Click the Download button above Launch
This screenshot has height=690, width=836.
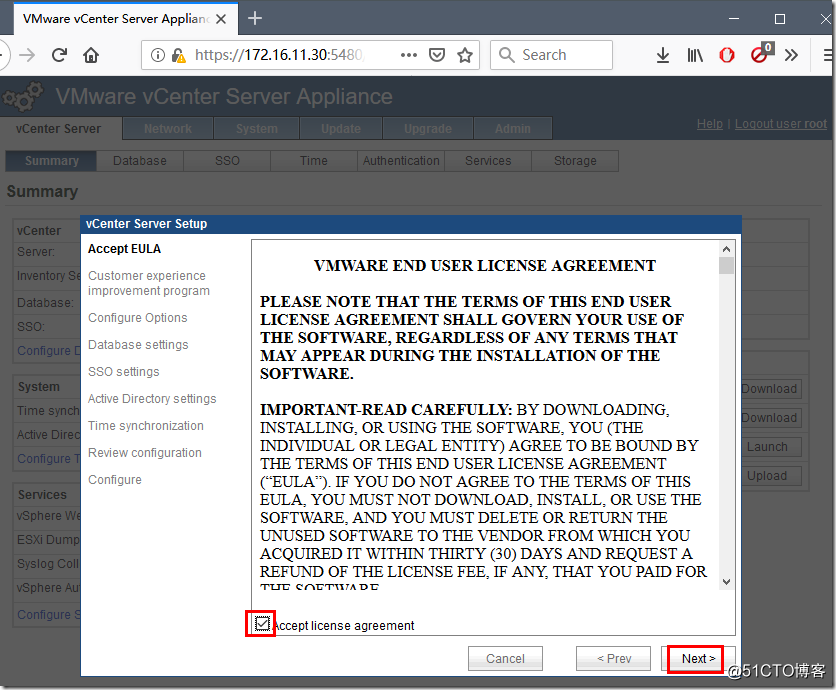(771, 418)
